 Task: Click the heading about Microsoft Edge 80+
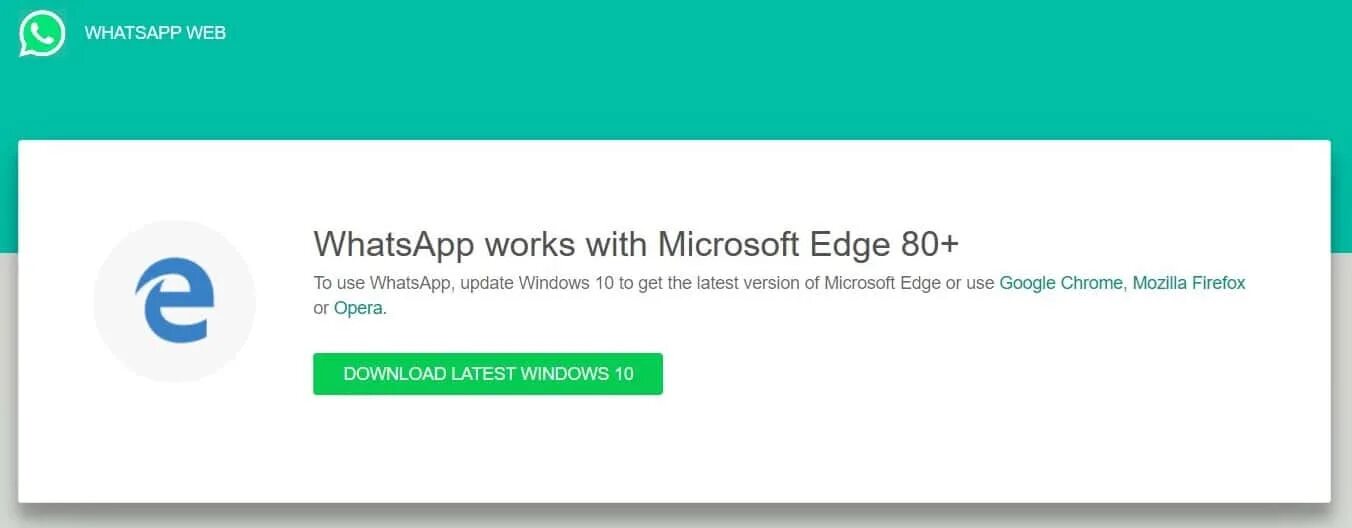[636, 244]
